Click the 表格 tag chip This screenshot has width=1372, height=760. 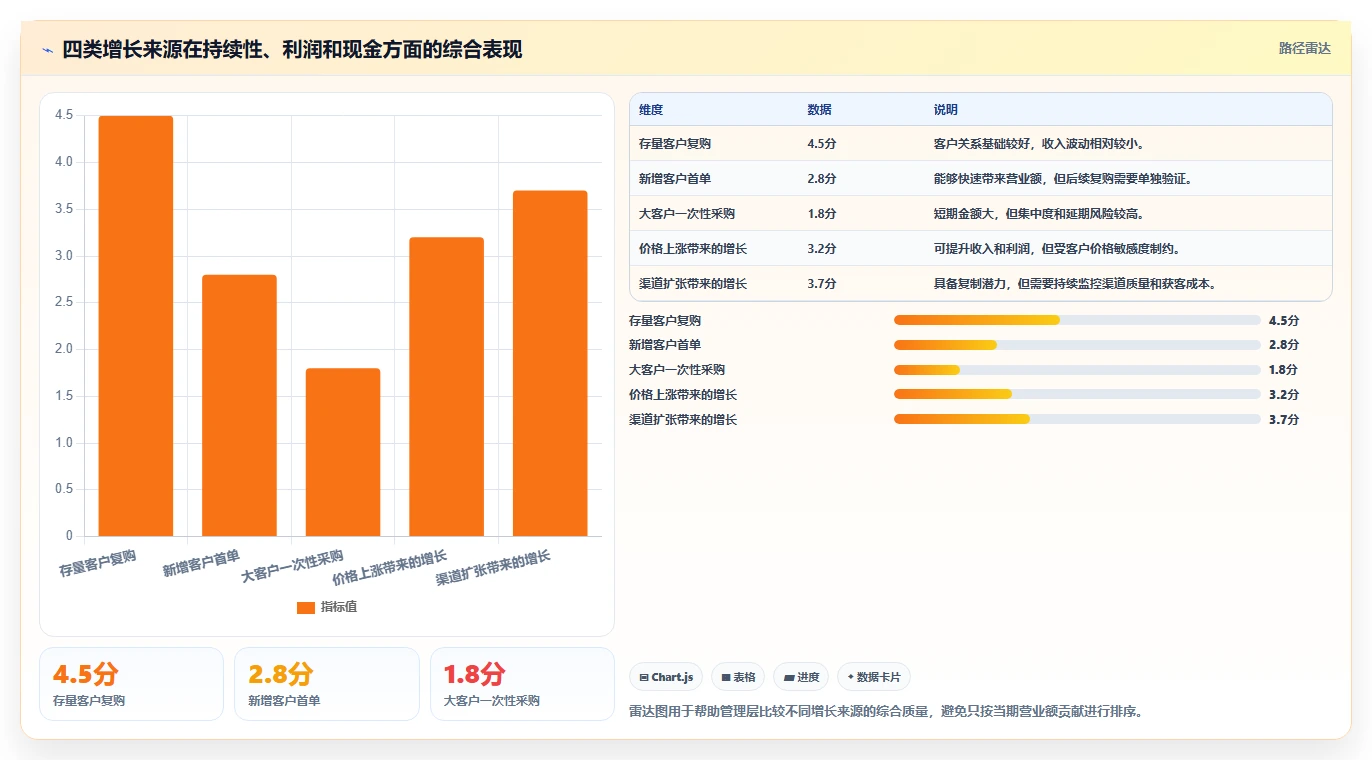pyautogui.click(x=738, y=677)
